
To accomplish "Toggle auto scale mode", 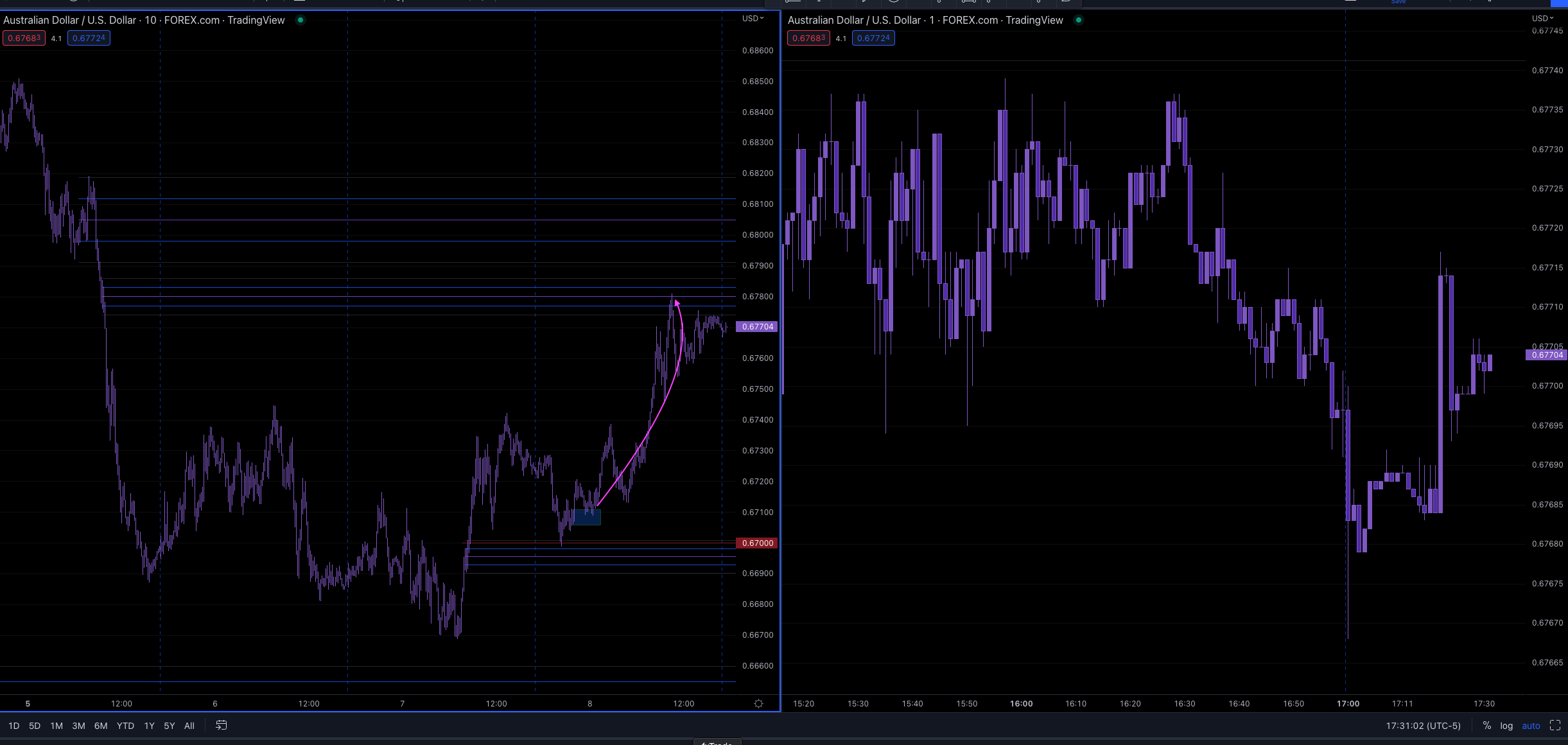I will (1531, 726).
